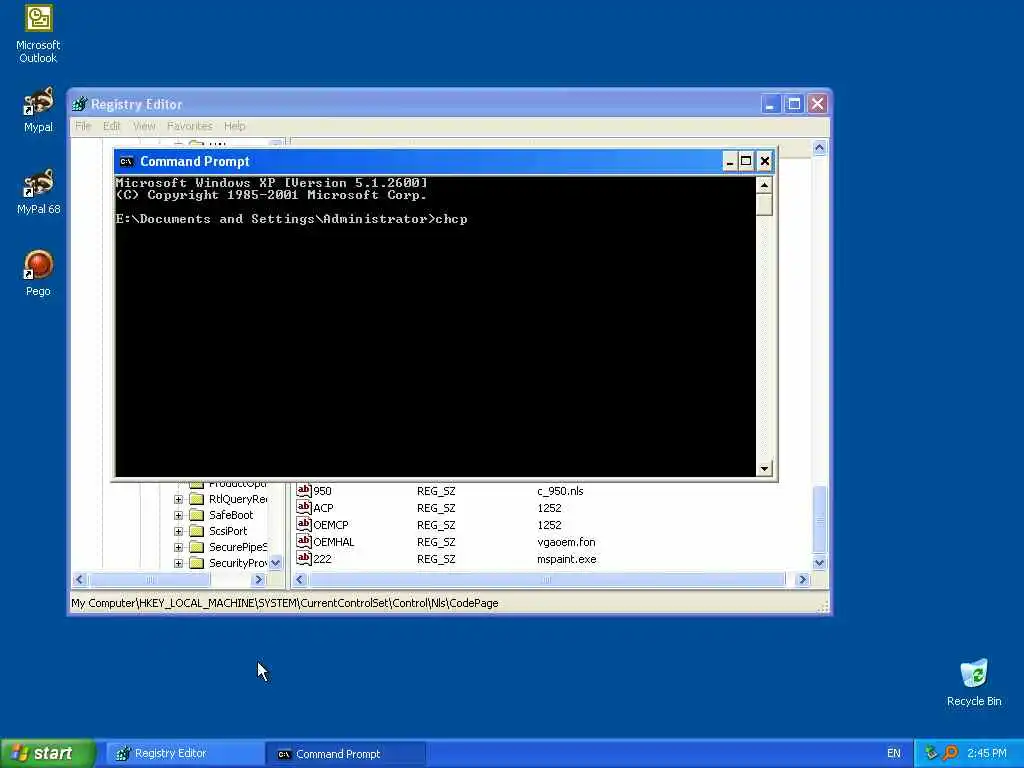Click Command Prompt scroll down arrow
The width and height of the screenshot is (1024, 768).
764,468
